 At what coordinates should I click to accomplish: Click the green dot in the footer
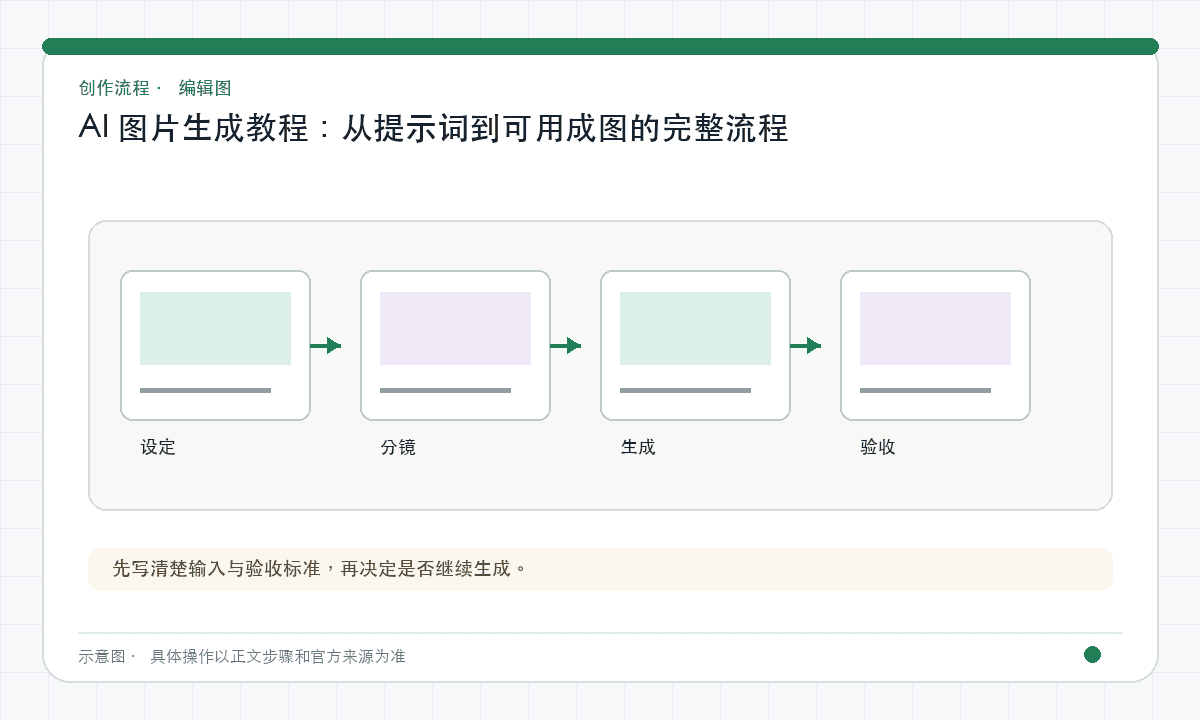(x=1092, y=655)
